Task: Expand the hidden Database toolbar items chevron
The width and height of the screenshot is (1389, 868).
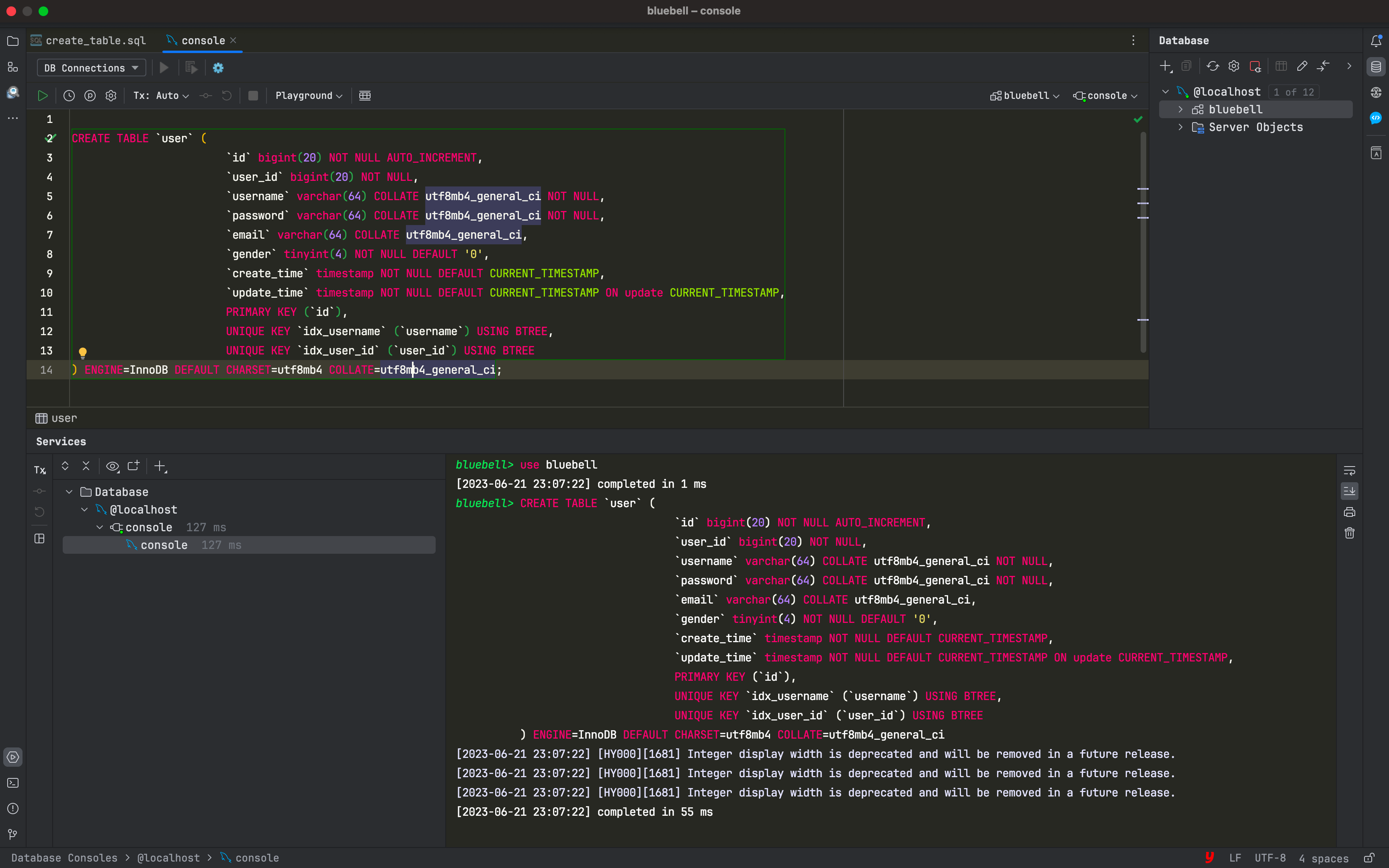Action: click(1349, 67)
